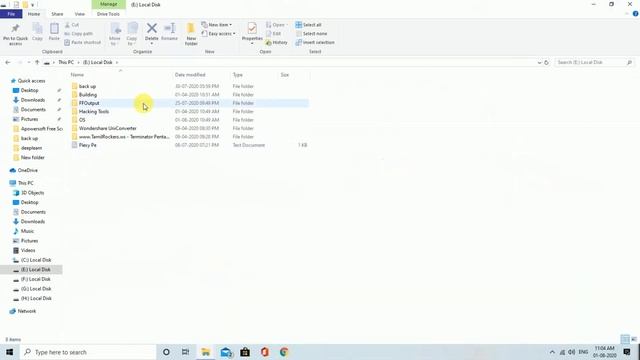Image resolution: width=640 pixels, height=360 pixels.
Task: Click the Start button on taskbar
Action: tap(9, 352)
